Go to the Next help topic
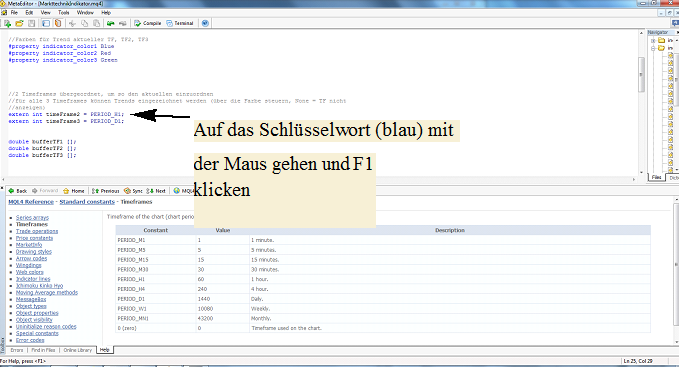This screenshot has width=679, height=367. click(x=156, y=191)
